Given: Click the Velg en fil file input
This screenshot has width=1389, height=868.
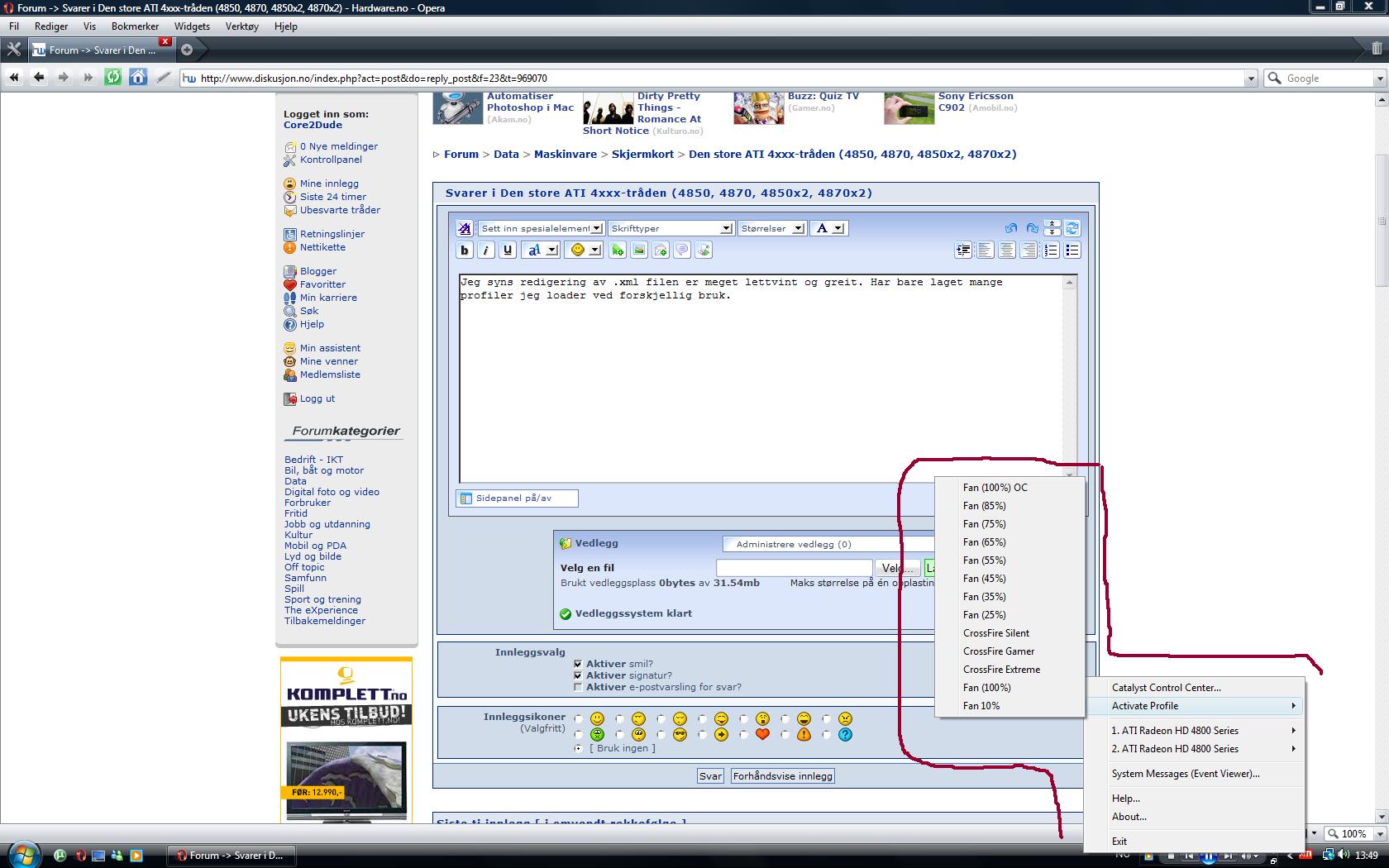Looking at the screenshot, I should 794,568.
